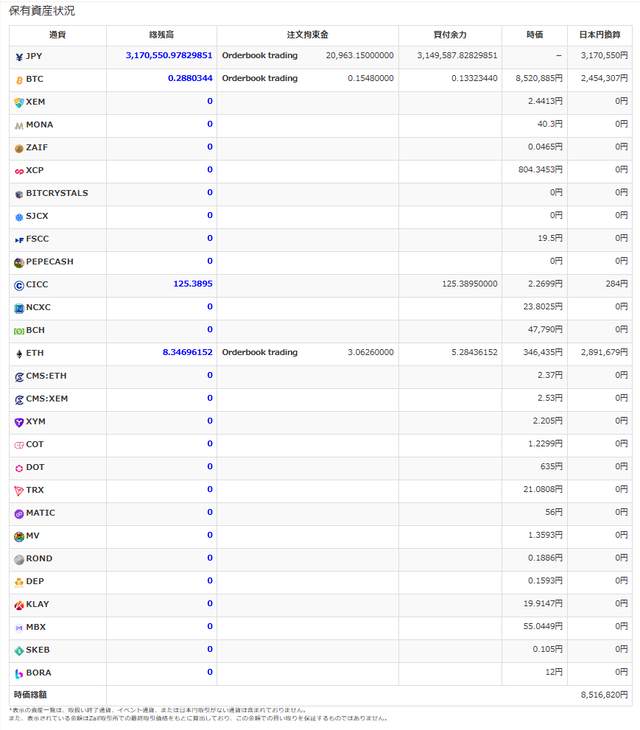Click the JPY yen currency icon
Screen dimensions: 640x730
pyautogui.click(x=19, y=57)
